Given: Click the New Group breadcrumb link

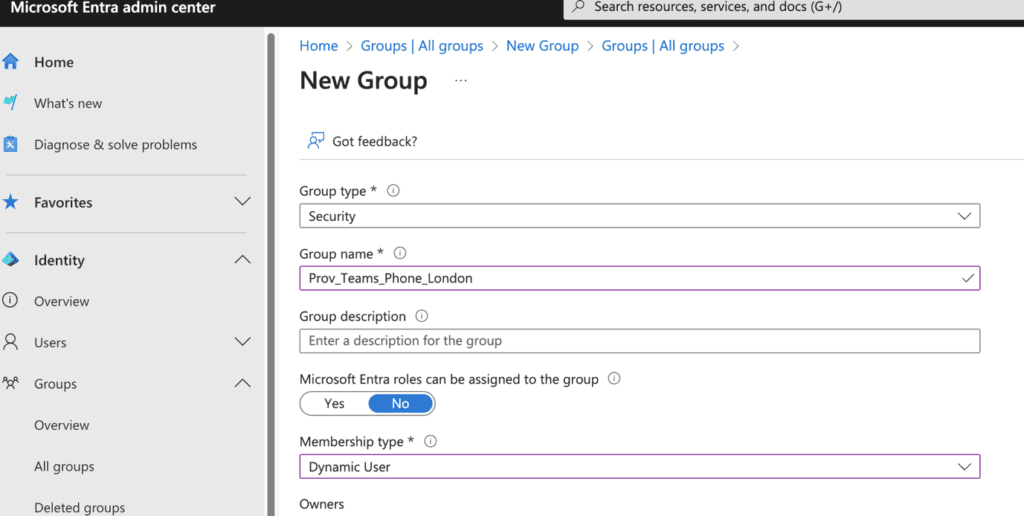Looking at the screenshot, I should coord(542,46).
